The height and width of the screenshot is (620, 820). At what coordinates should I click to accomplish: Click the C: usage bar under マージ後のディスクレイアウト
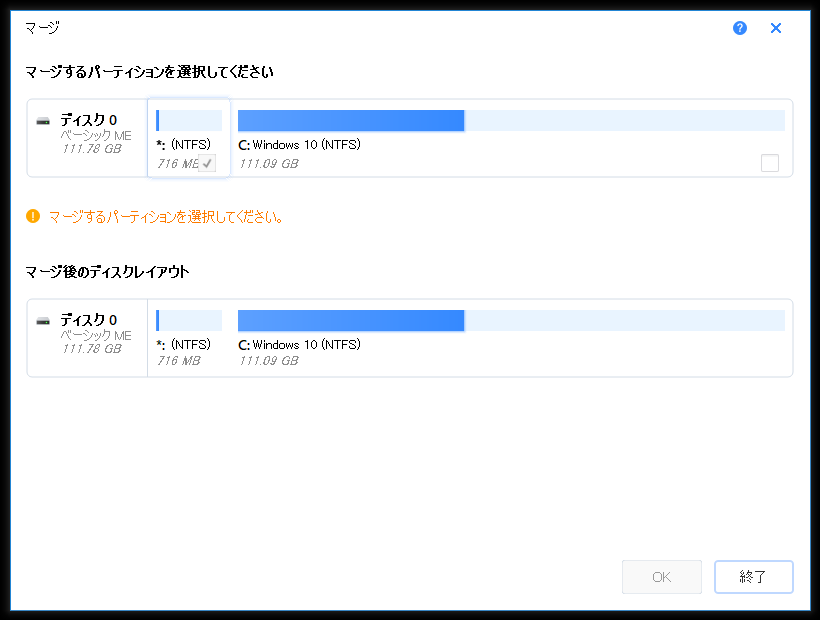(510, 320)
